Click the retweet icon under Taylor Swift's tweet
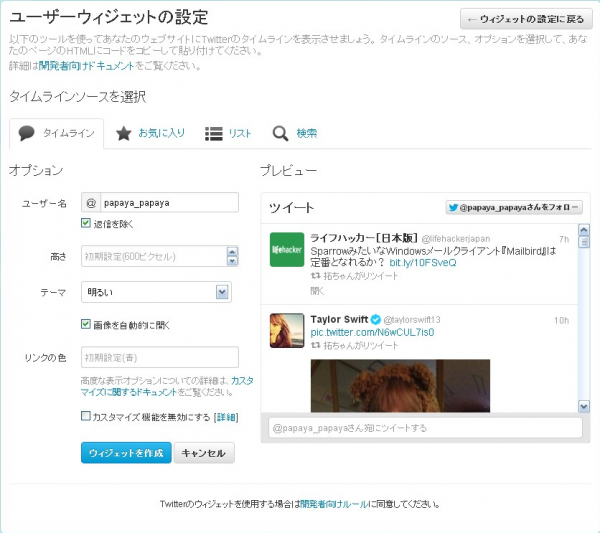The width and height of the screenshot is (600, 533). point(315,345)
